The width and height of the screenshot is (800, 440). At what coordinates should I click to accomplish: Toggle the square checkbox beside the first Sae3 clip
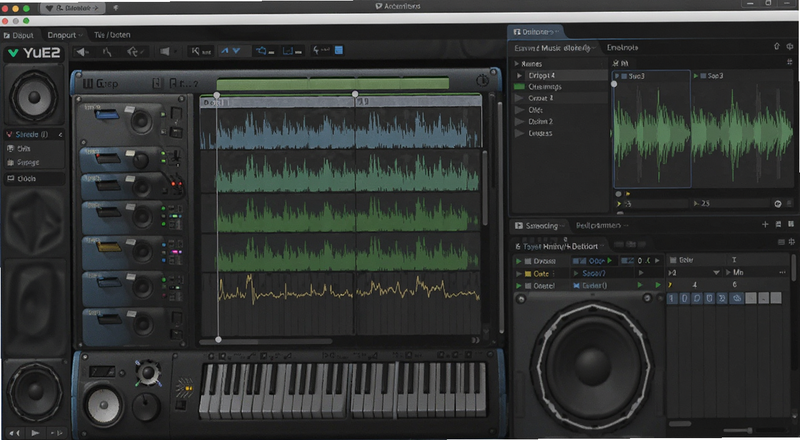[x=624, y=76]
